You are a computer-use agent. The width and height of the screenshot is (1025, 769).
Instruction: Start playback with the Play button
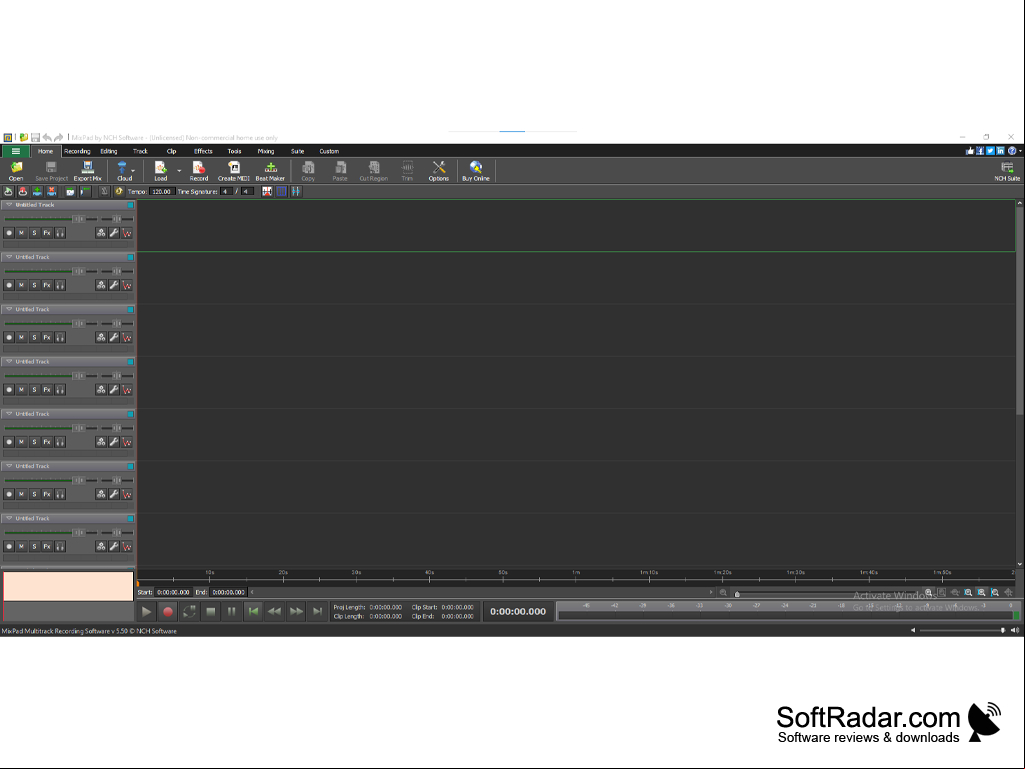click(x=146, y=611)
